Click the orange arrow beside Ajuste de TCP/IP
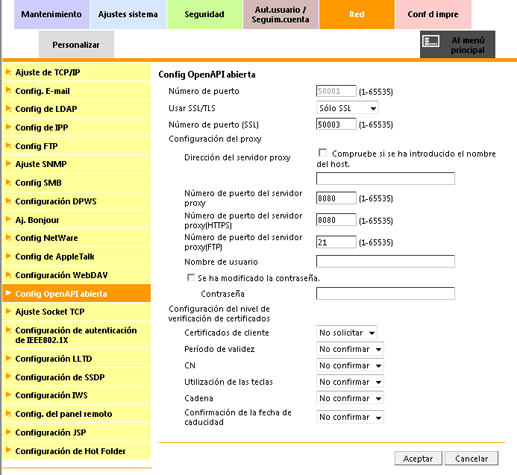The width and height of the screenshot is (517, 475). coord(9,72)
